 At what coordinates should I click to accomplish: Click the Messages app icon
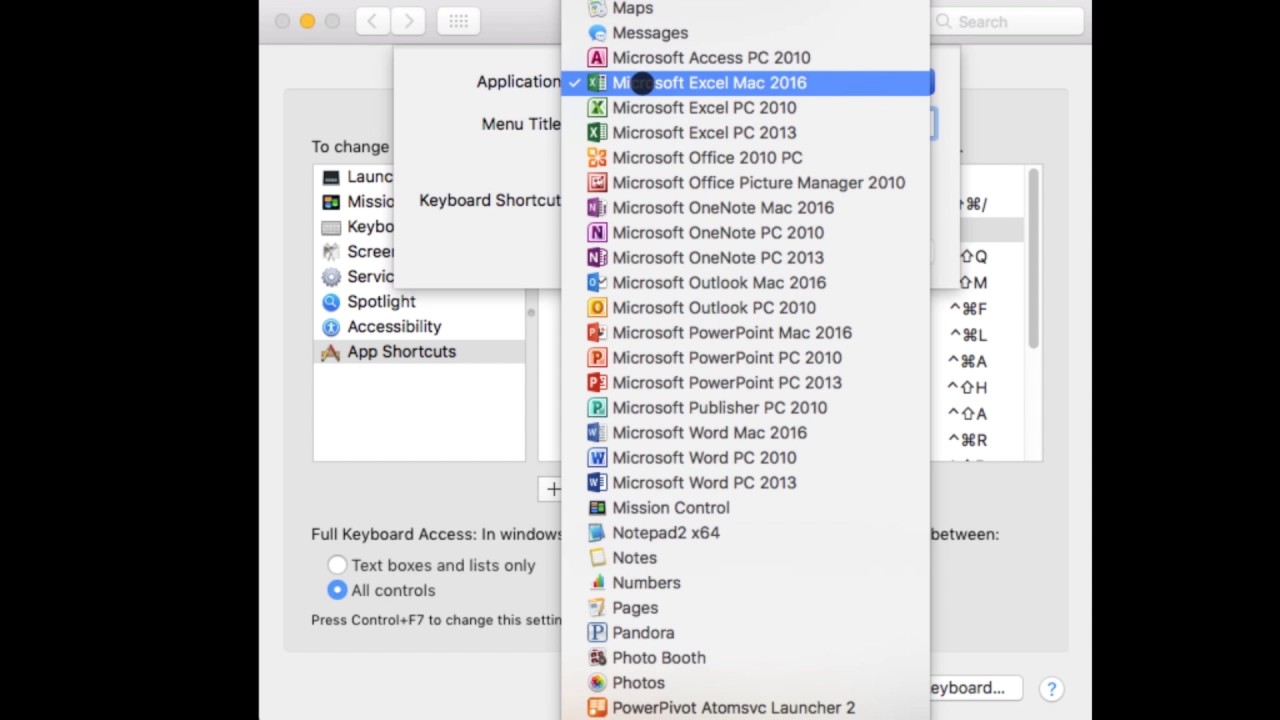[x=597, y=33]
